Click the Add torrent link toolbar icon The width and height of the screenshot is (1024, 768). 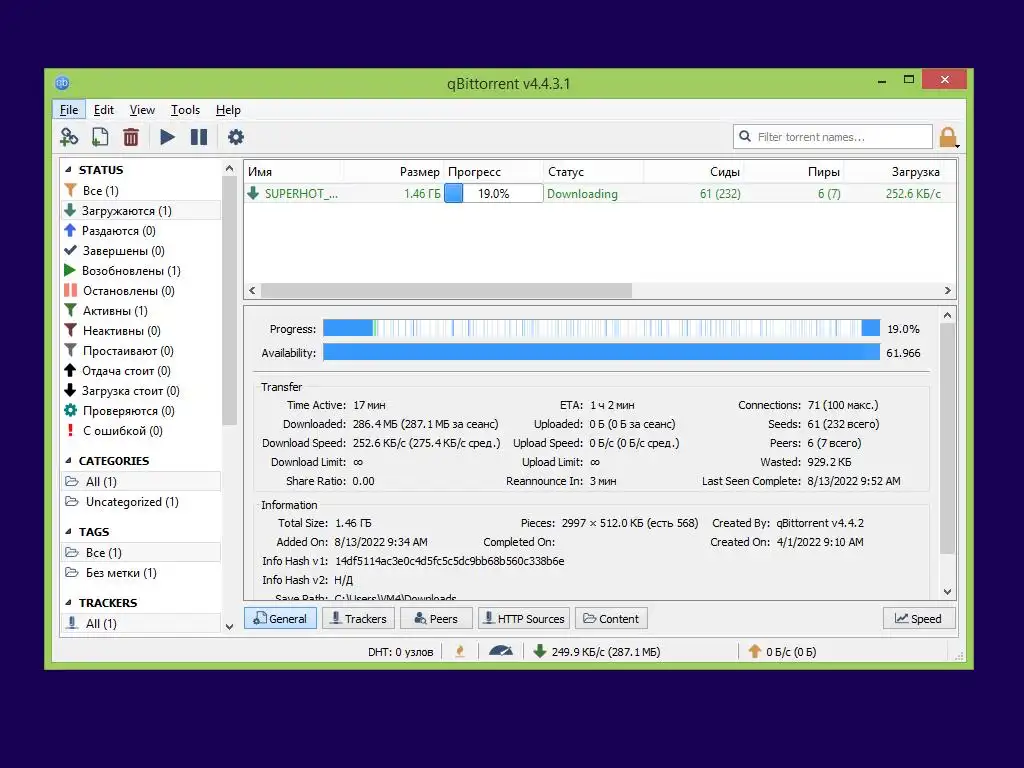(69, 137)
